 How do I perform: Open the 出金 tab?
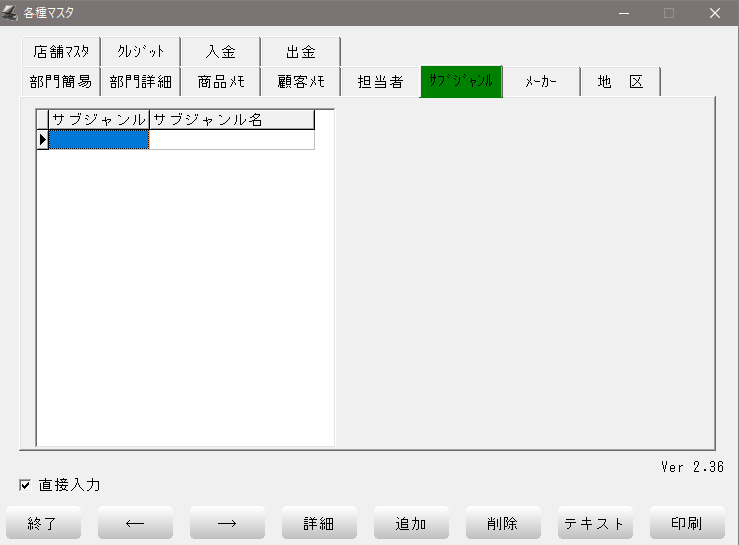click(x=300, y=52)
